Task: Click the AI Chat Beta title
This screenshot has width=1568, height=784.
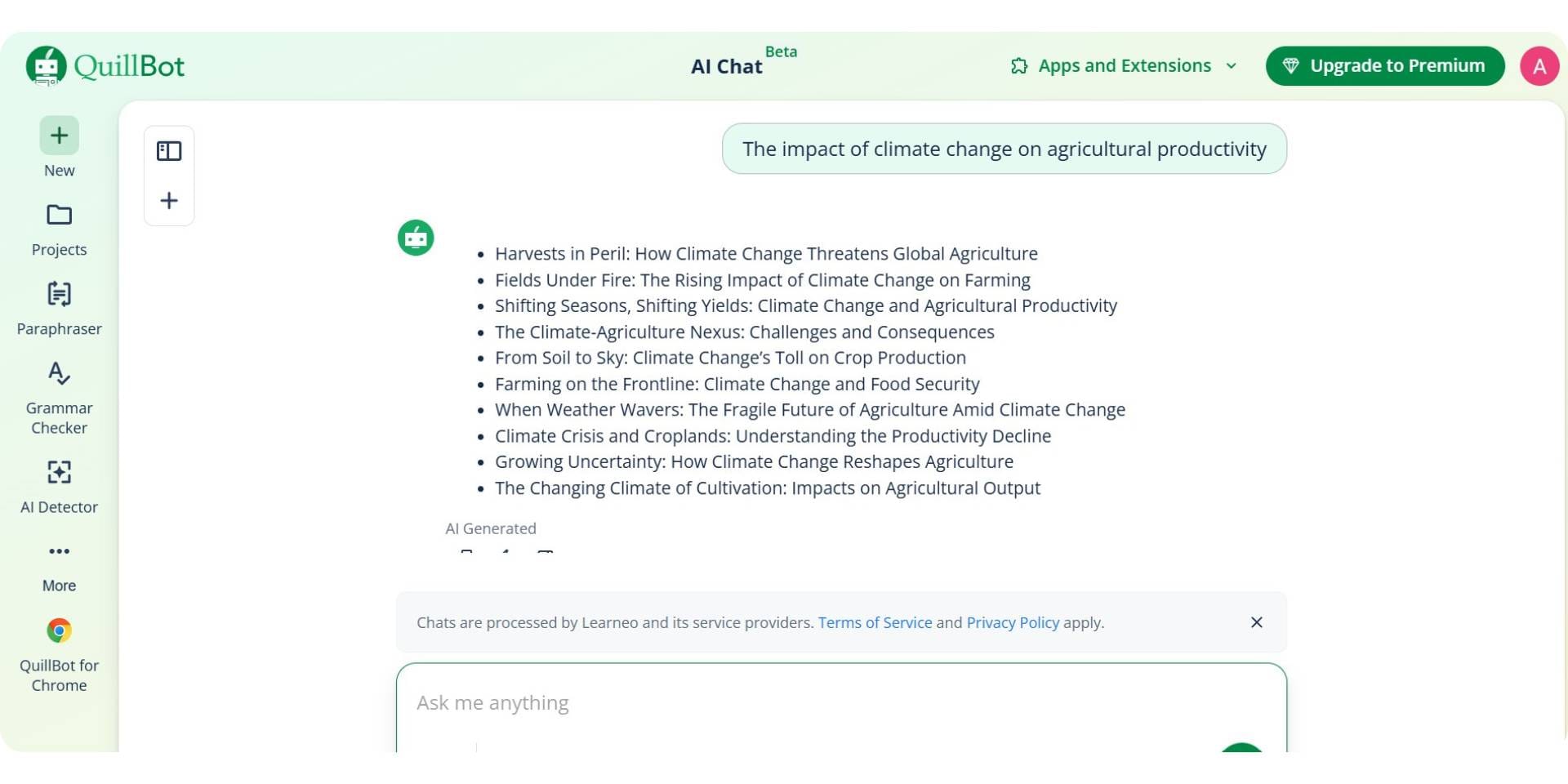Action: 727,66
